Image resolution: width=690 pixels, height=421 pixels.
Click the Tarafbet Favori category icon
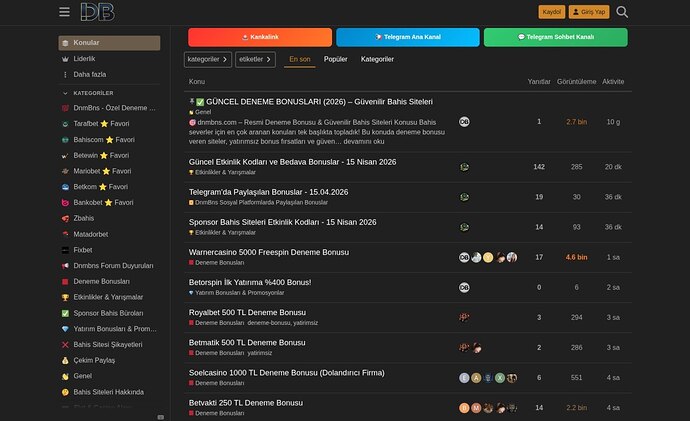tap(65, 124)
